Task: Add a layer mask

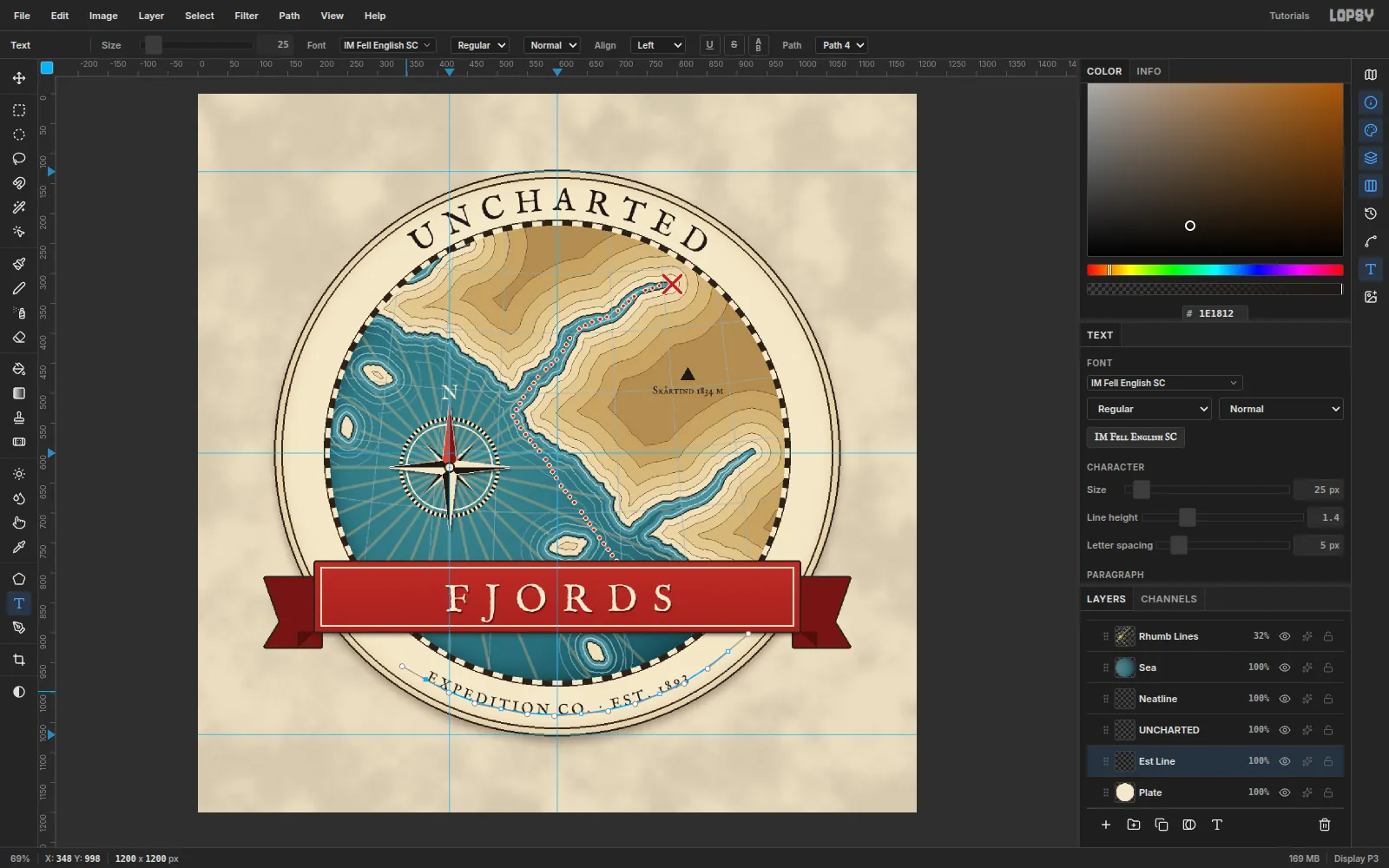Action: point(1189,825)
